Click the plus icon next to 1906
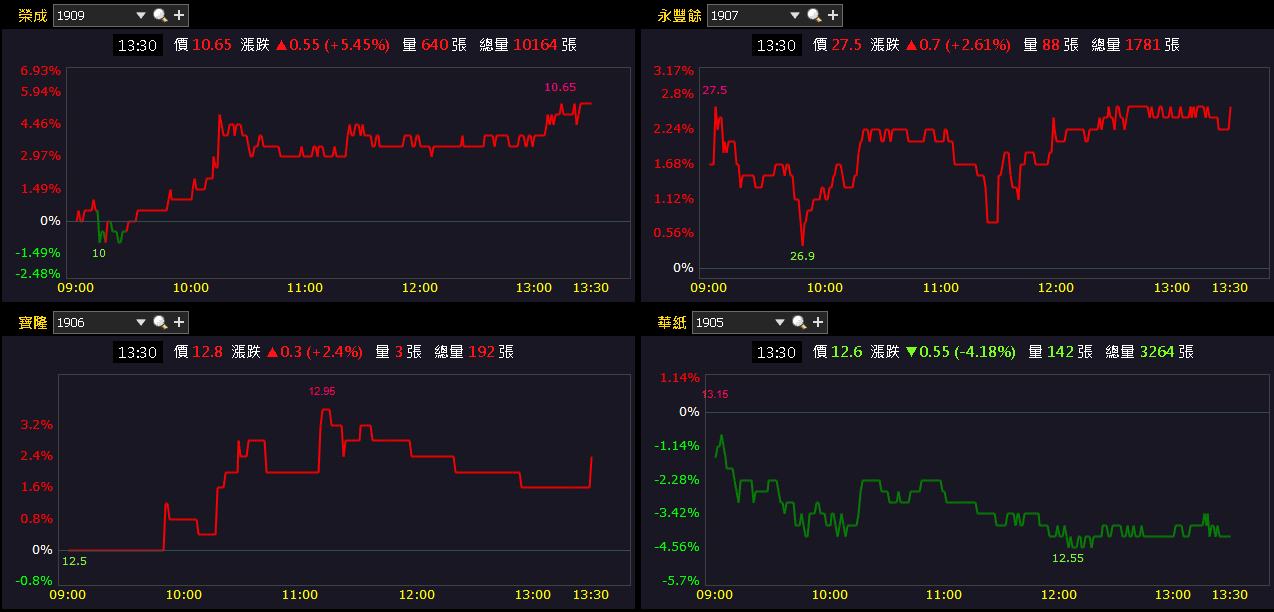1274x612 pixels. click(179, 322)
